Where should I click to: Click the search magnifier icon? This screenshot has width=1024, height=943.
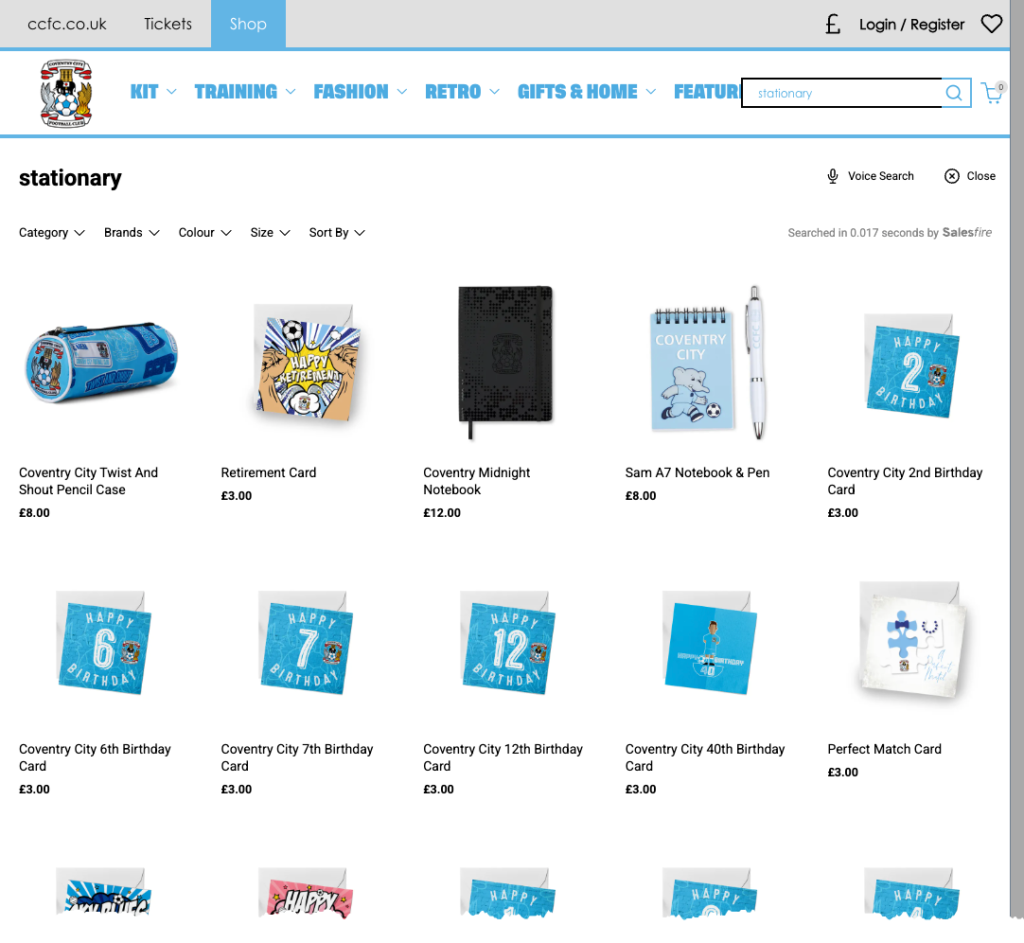pyautogui.click(x=954, y=93)
